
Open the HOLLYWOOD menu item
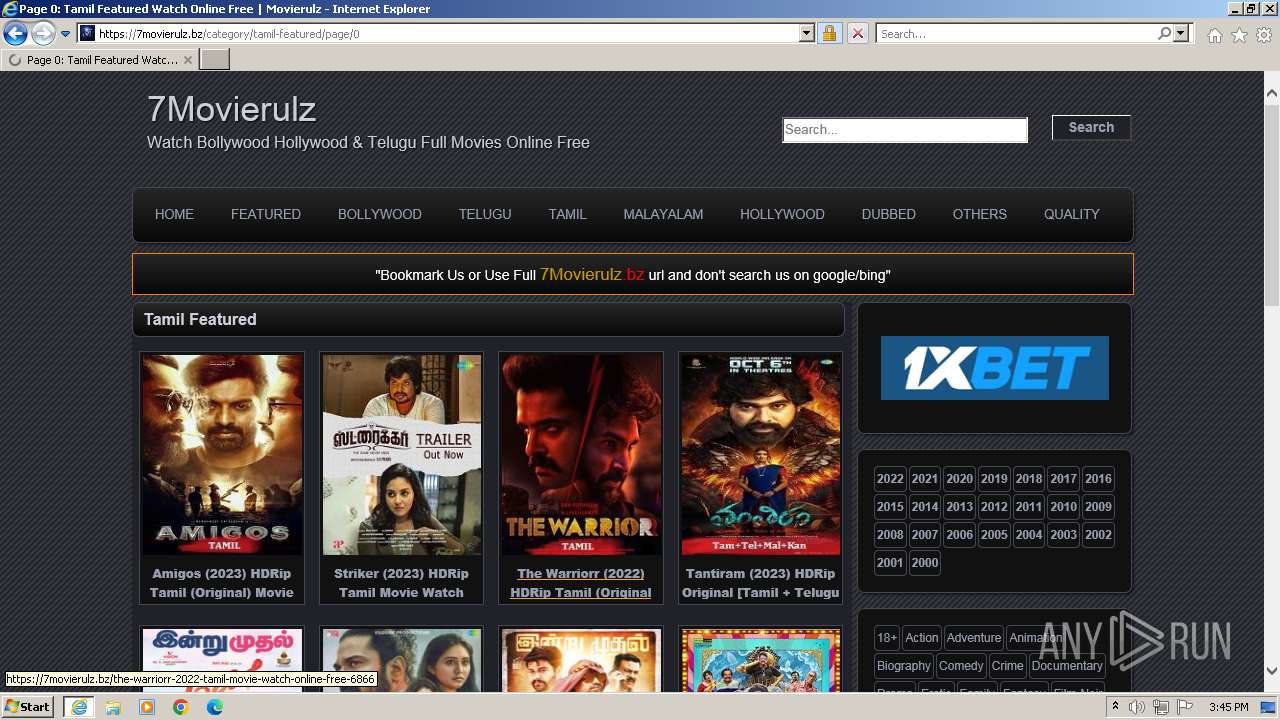pyautogui.click(x=782, y=214)
